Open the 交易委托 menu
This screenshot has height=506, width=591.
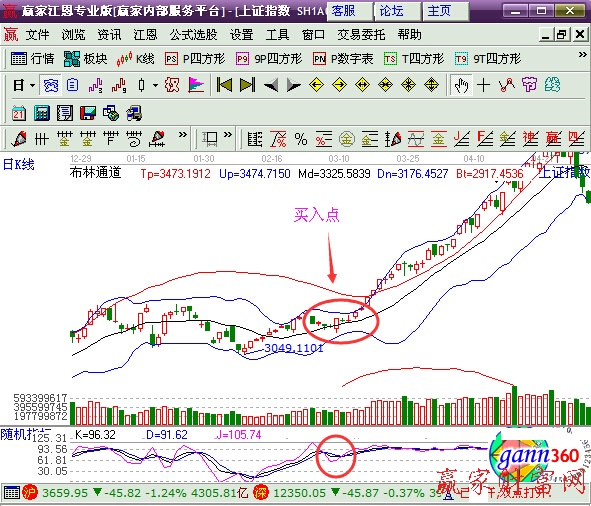(x=361, y=35)
